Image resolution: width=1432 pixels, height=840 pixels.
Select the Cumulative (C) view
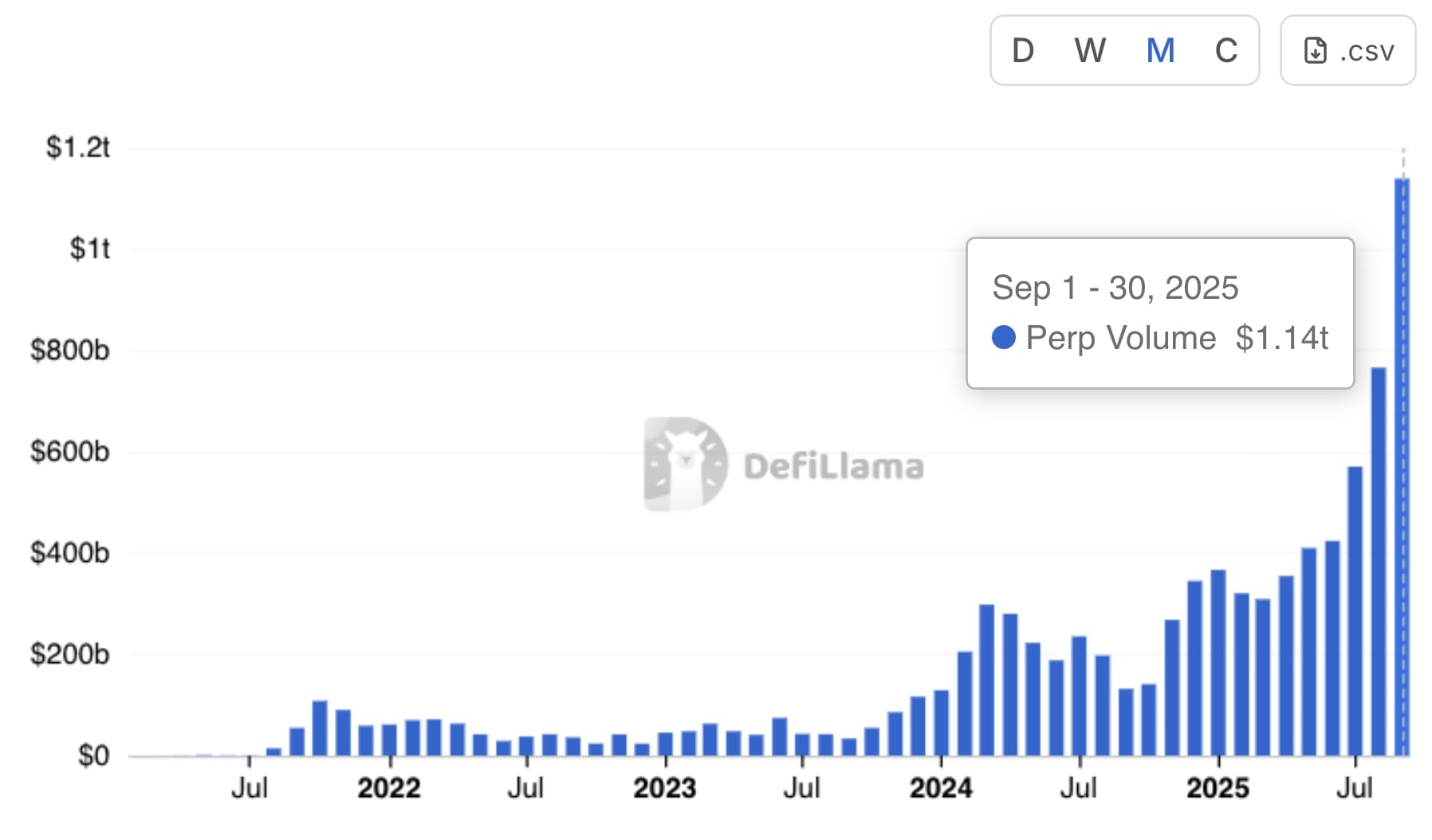1226,51
